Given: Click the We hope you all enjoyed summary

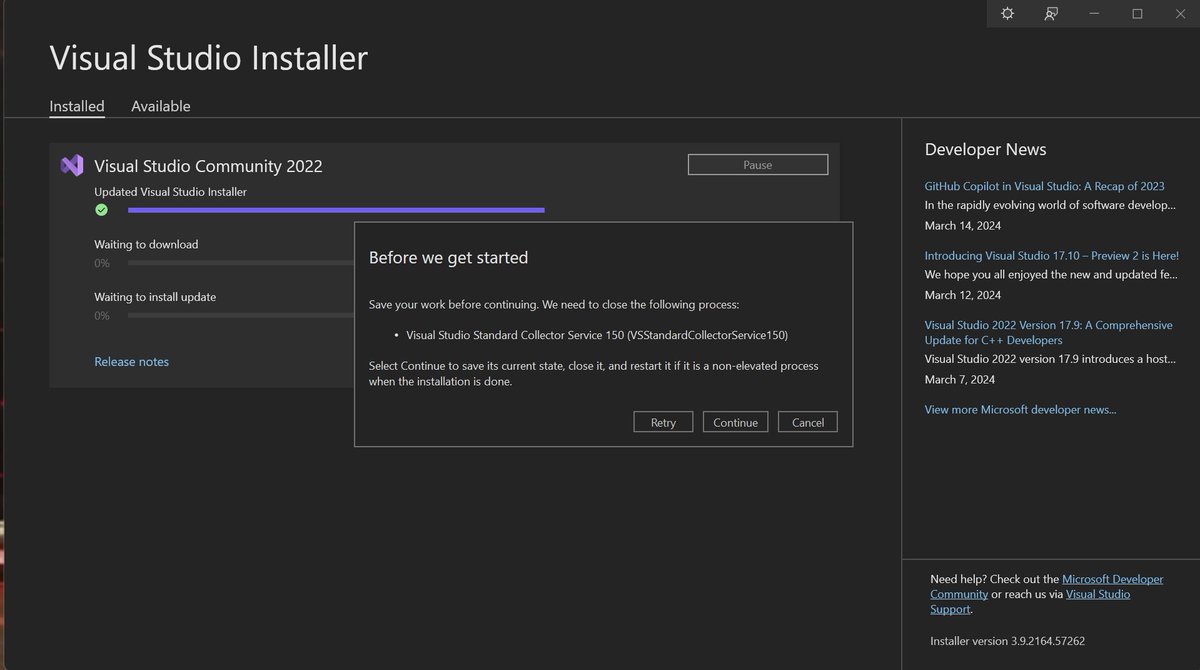Looking at the screenshot, I should (x=1051, y=274).
